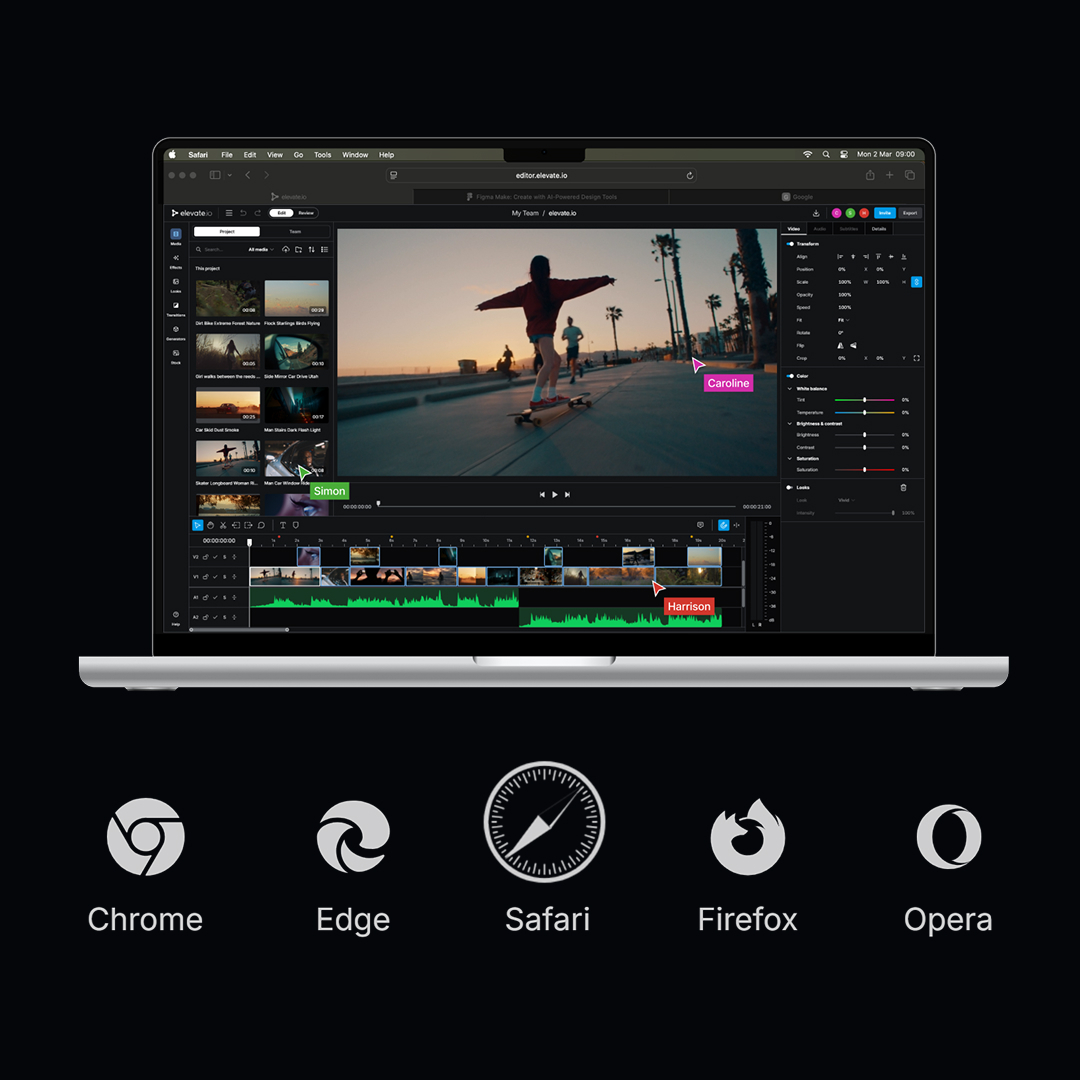Select the hand pan tool in timeline
Viewport: 1080px width, 1080px height.
pyautogui.click(x=211, y=526)
